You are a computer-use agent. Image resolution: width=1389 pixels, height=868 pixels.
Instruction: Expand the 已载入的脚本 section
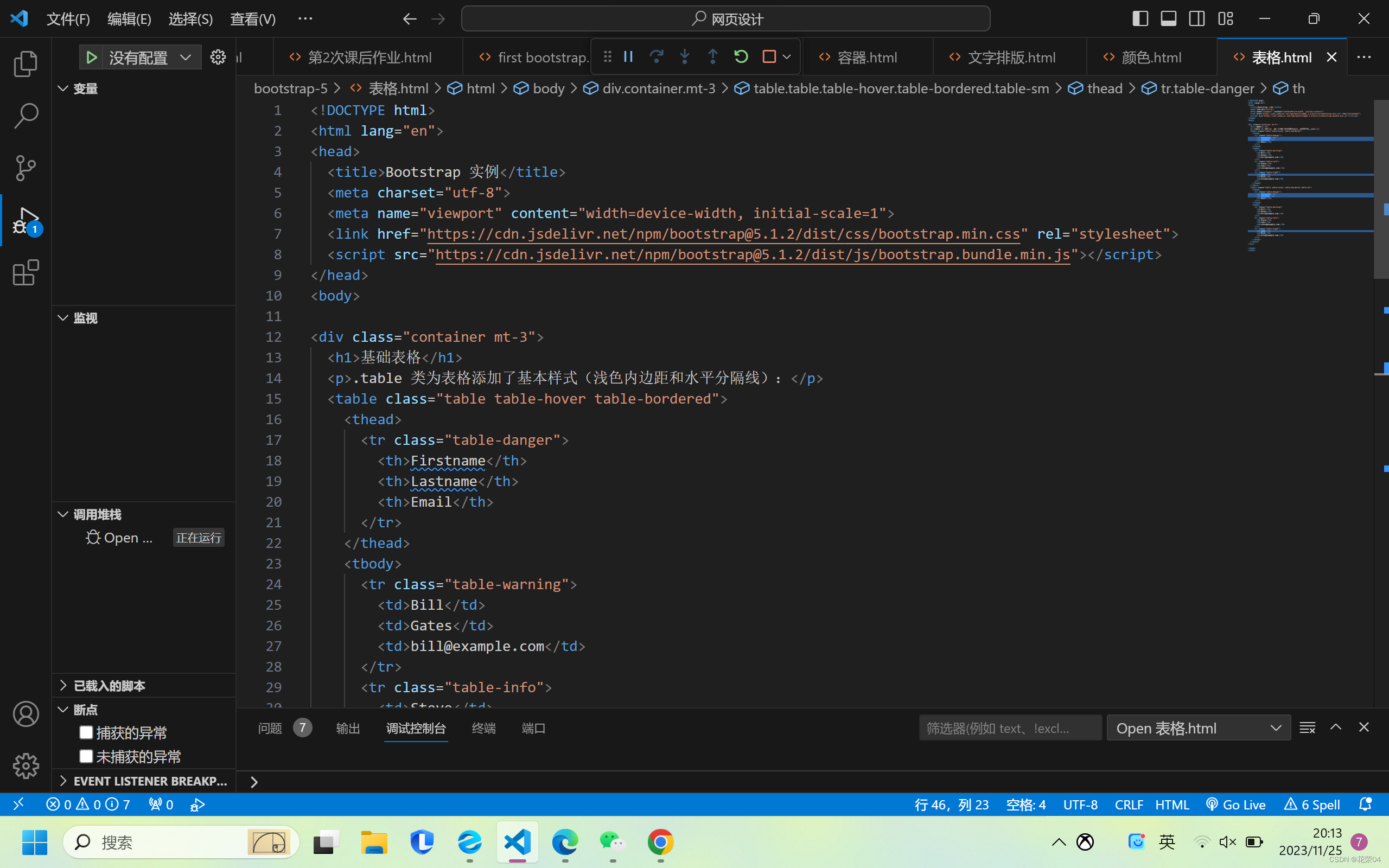coord(109,685)
